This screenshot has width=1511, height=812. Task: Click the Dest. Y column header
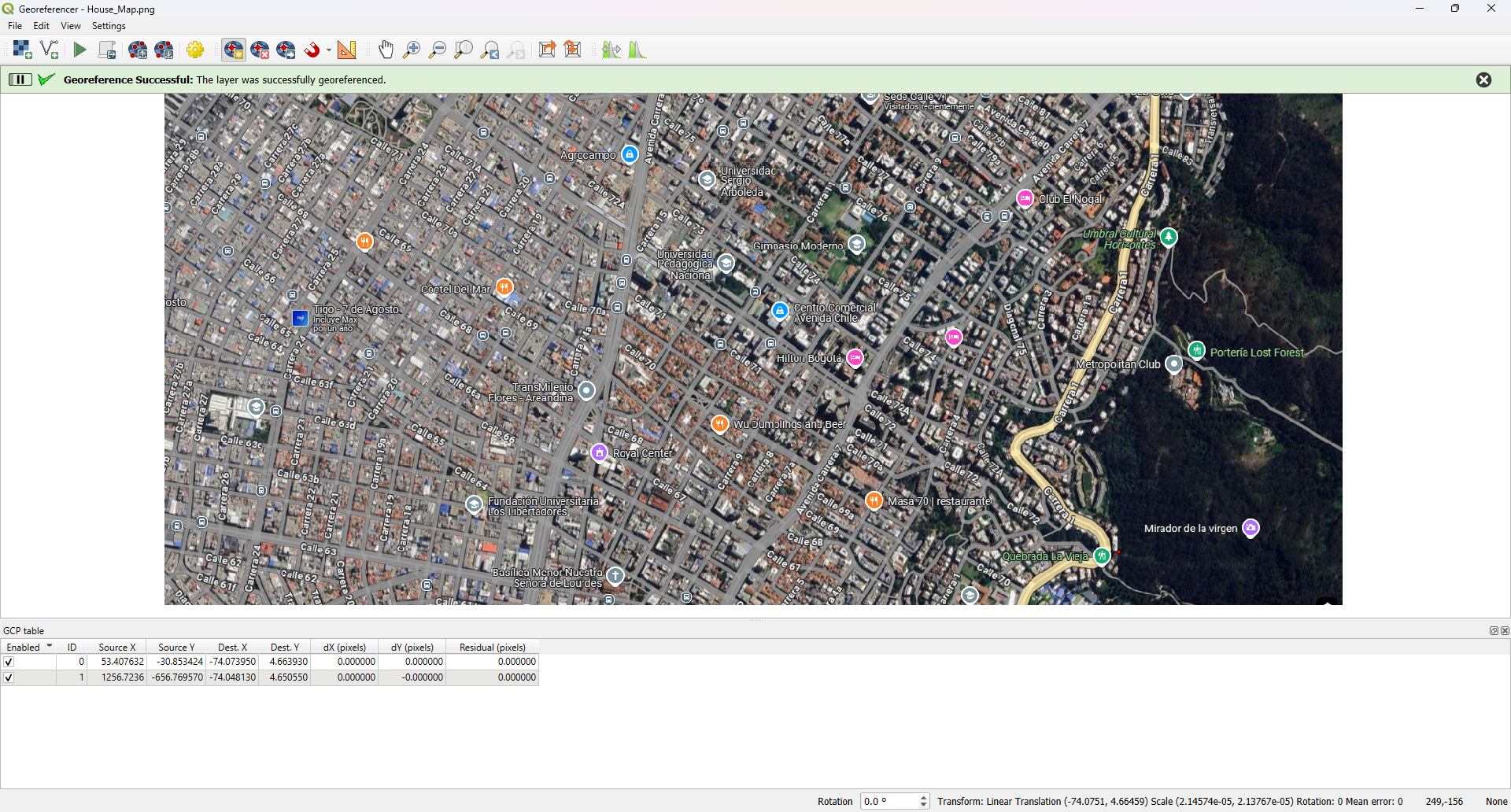[x=285, y=648]
